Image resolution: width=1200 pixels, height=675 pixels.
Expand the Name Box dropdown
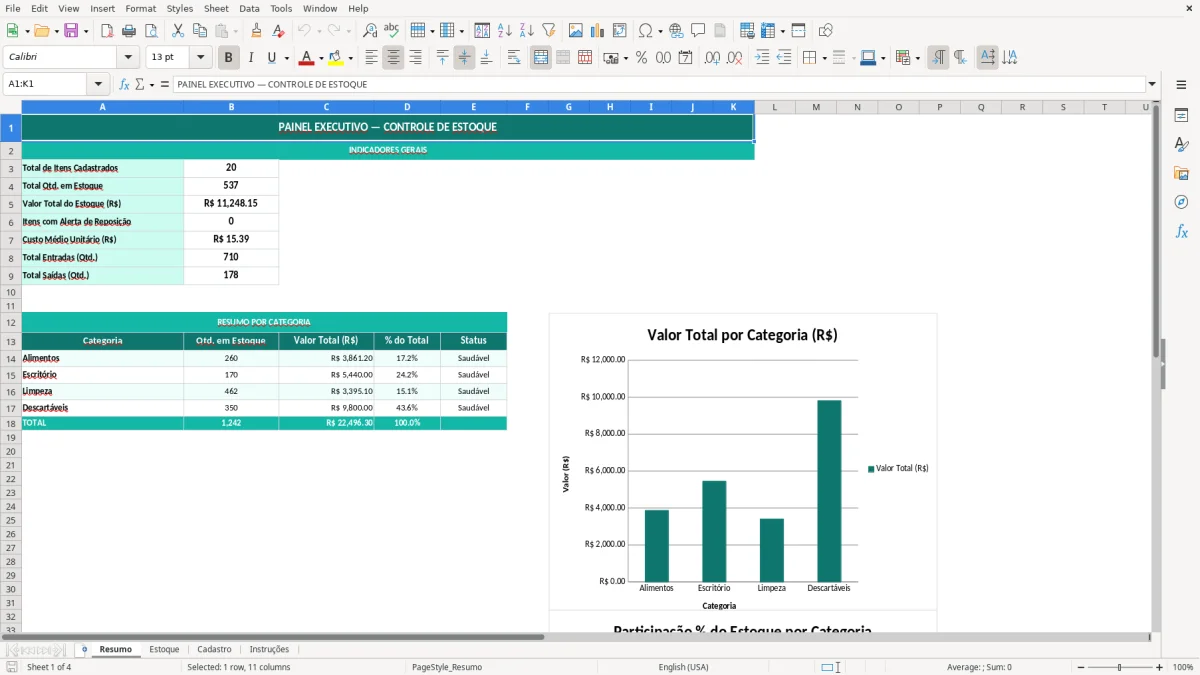coord(98,84)
